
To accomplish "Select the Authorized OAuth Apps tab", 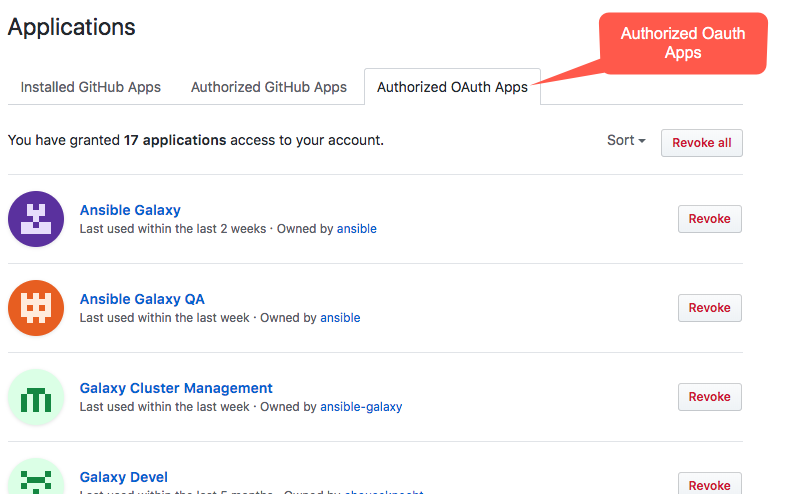I will click(x=452, y=87).
